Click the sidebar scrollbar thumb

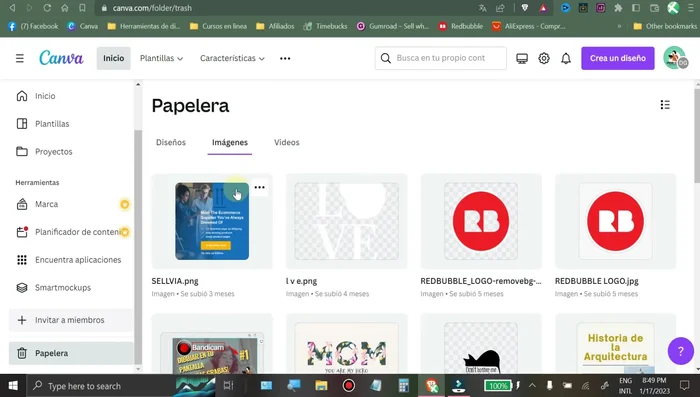coord(138,246)
